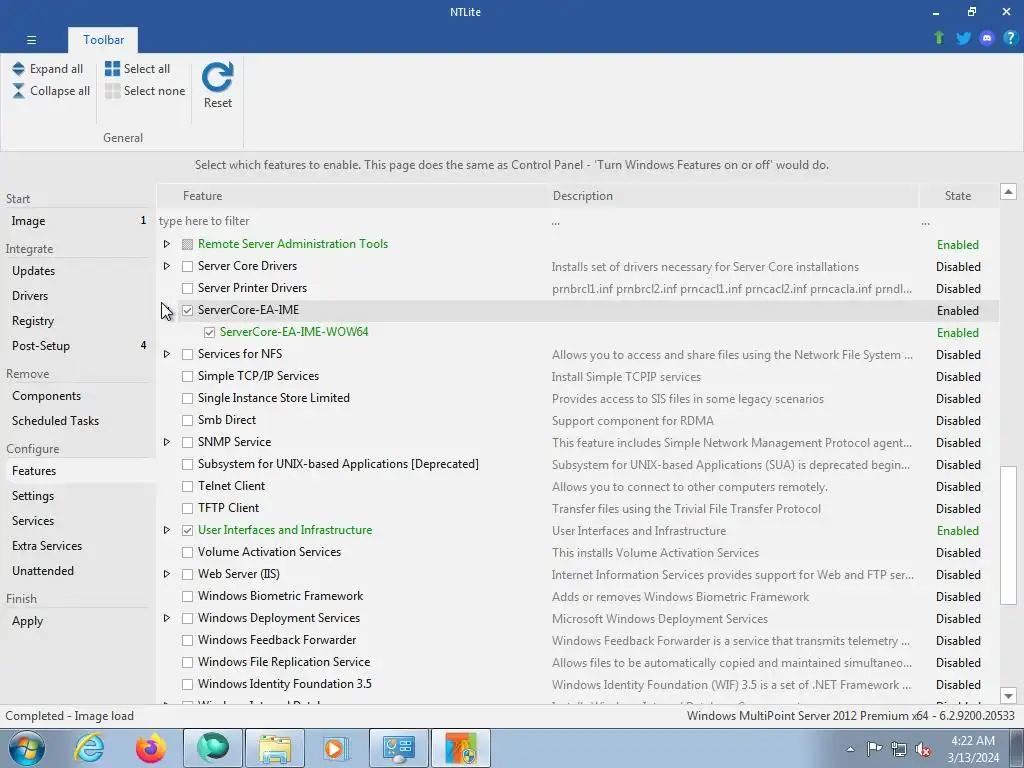Open the media player taskbar icon
This screenshot has width=1024, height=768.
pyautogui.click(x=337, y=748)
